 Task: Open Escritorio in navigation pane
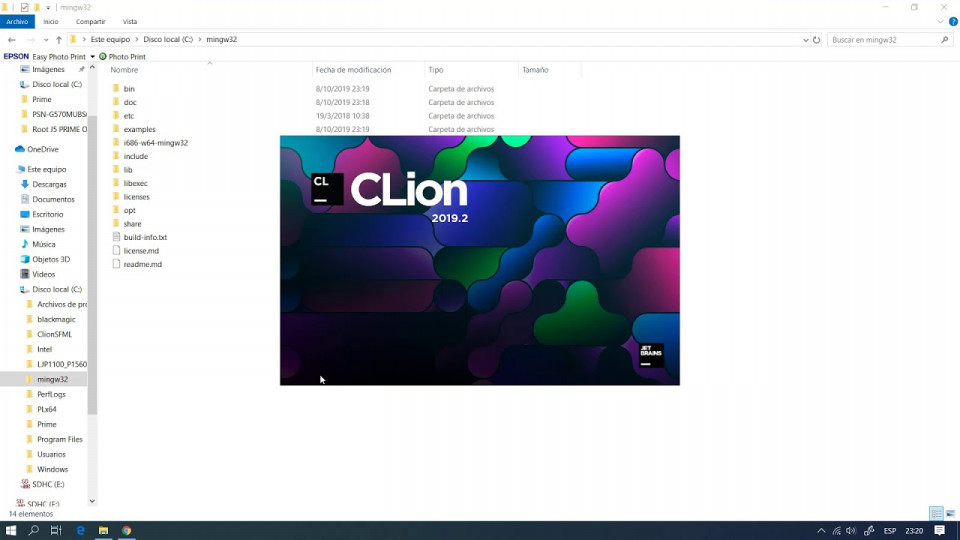47,214
